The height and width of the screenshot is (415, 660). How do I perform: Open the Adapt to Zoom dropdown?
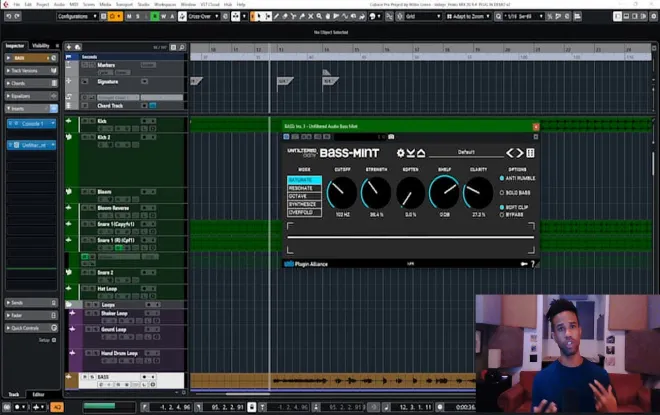click(468, 16)
